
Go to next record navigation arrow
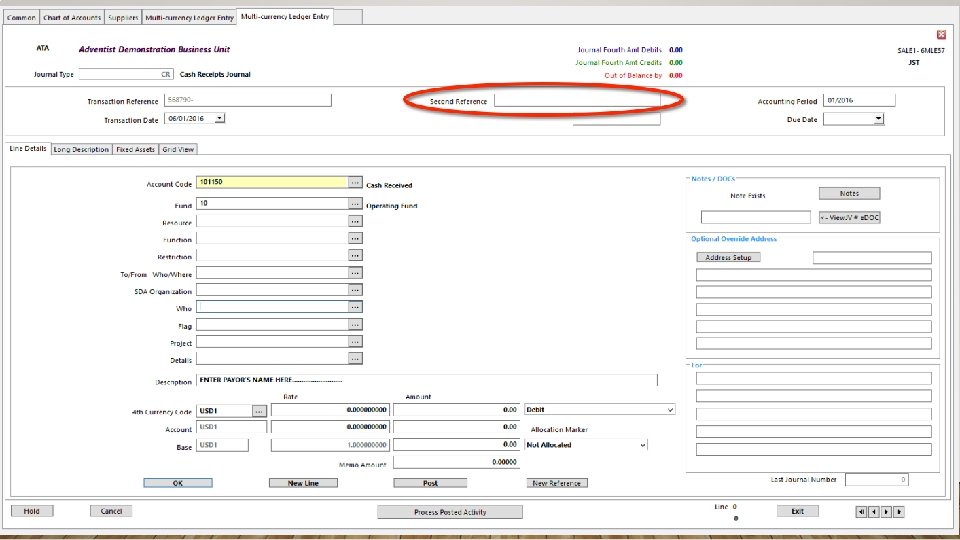coord(886,511)
